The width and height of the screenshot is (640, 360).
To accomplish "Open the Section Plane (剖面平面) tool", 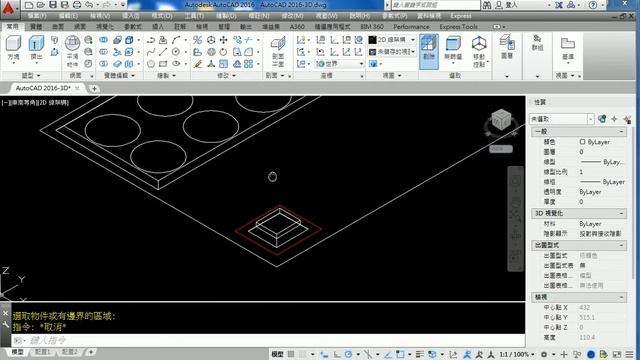I will pyautogui.click(x=278, y=51).
